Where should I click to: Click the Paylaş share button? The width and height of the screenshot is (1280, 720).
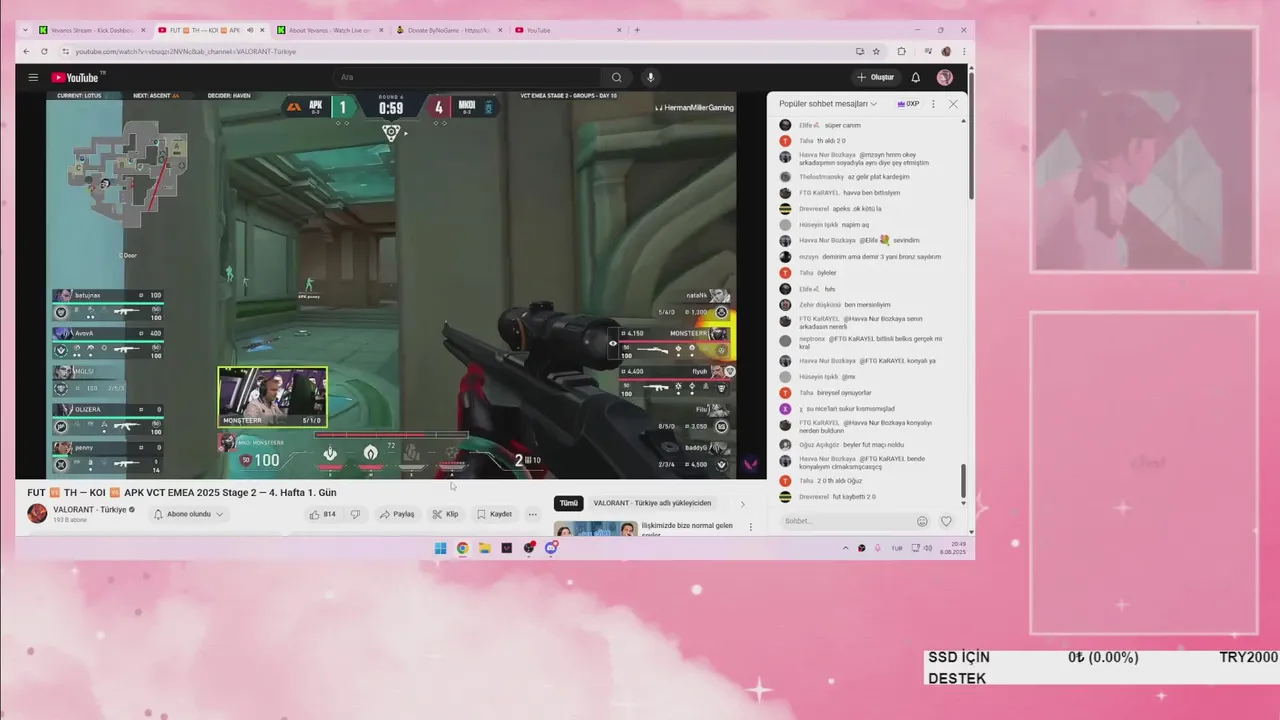[x=397, y=514]
